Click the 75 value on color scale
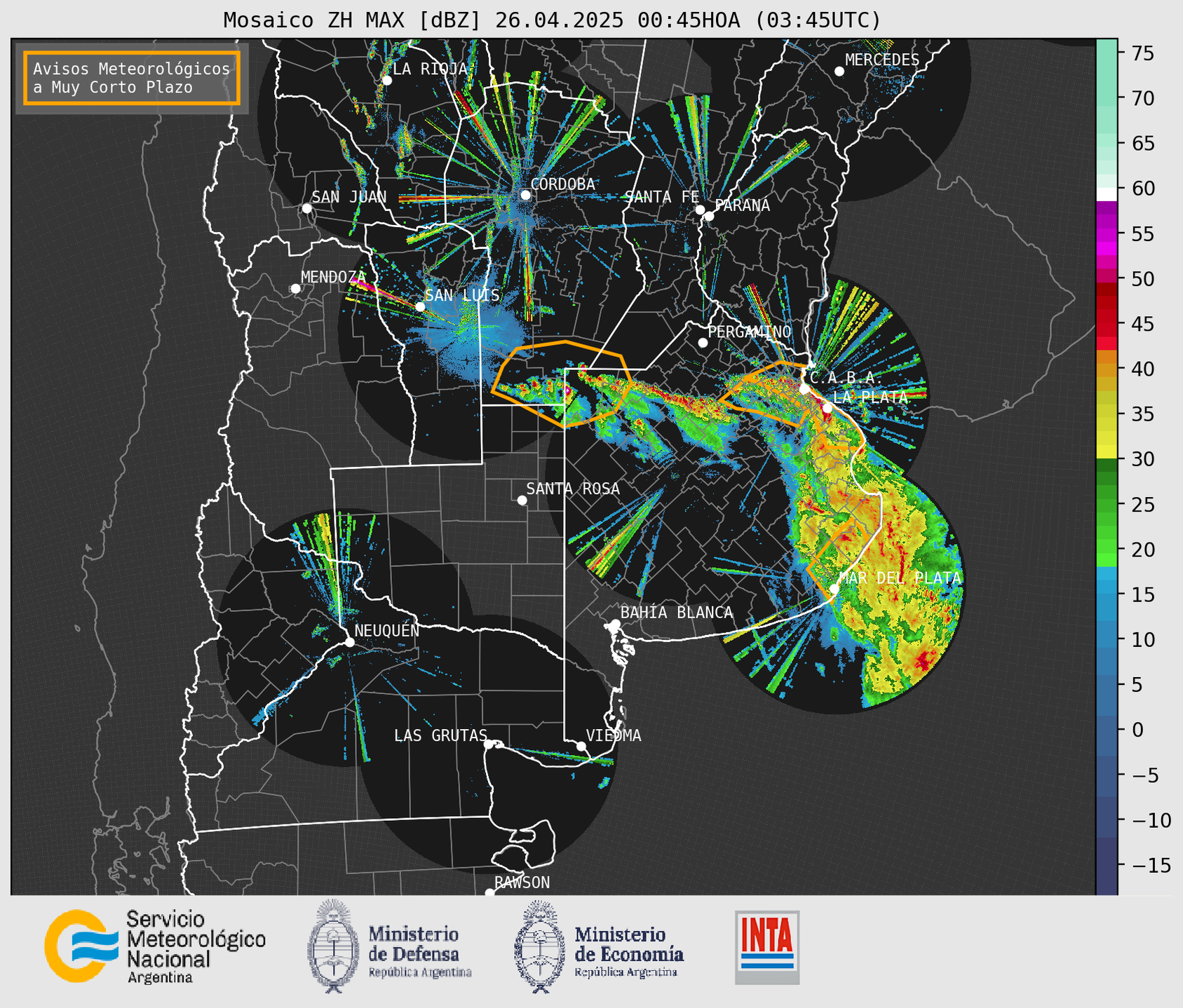The width and height of the screenshot is (1183, 1008). tap(1142, 53)
